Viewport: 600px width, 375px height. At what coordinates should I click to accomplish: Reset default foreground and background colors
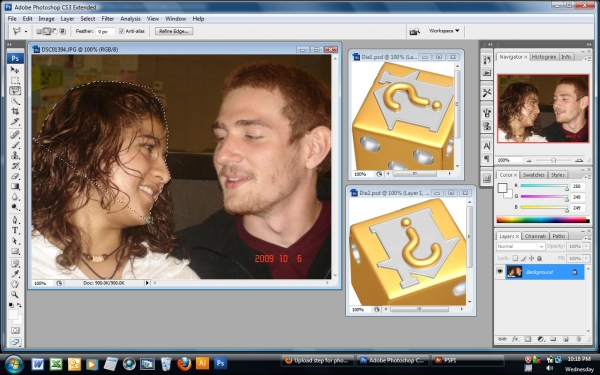tap(11, 305)
